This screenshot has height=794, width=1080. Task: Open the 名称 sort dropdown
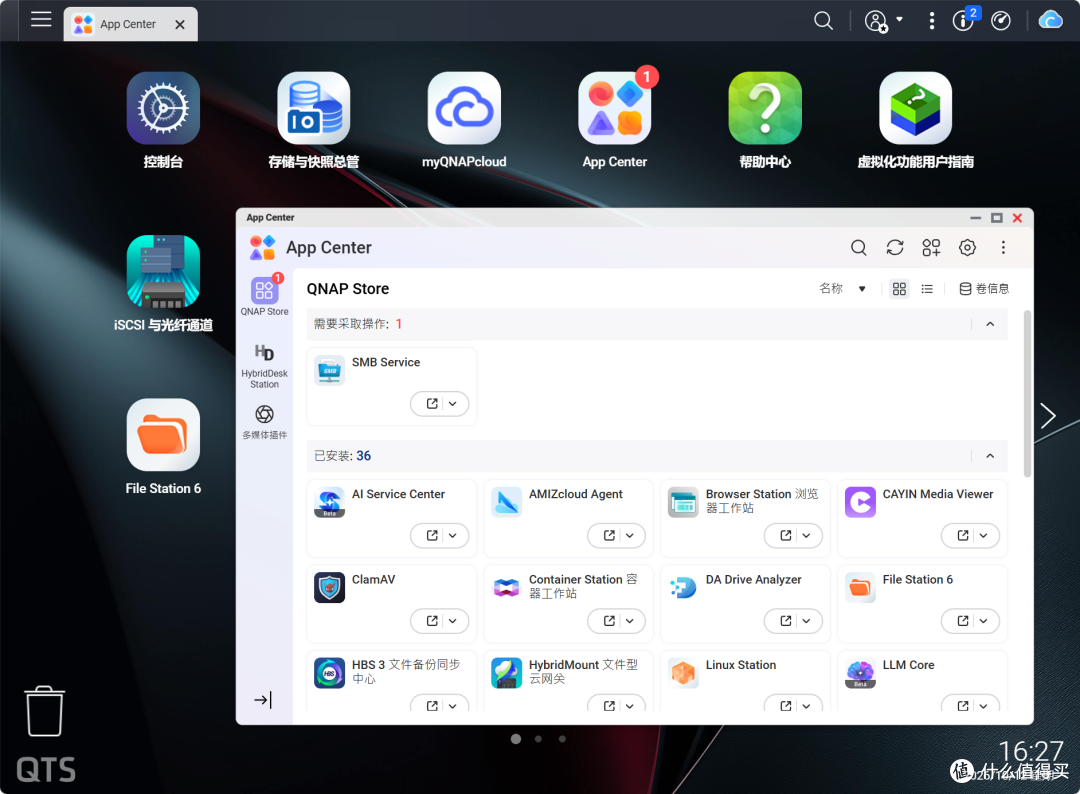coord(842,289)
